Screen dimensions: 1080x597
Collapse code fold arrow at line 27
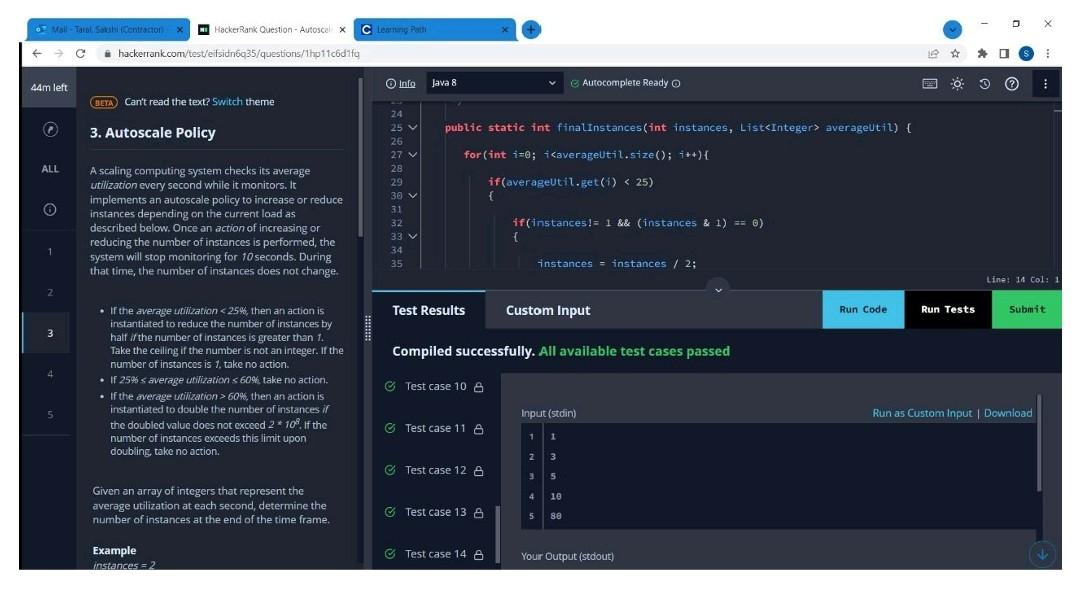tap(413, 154)
